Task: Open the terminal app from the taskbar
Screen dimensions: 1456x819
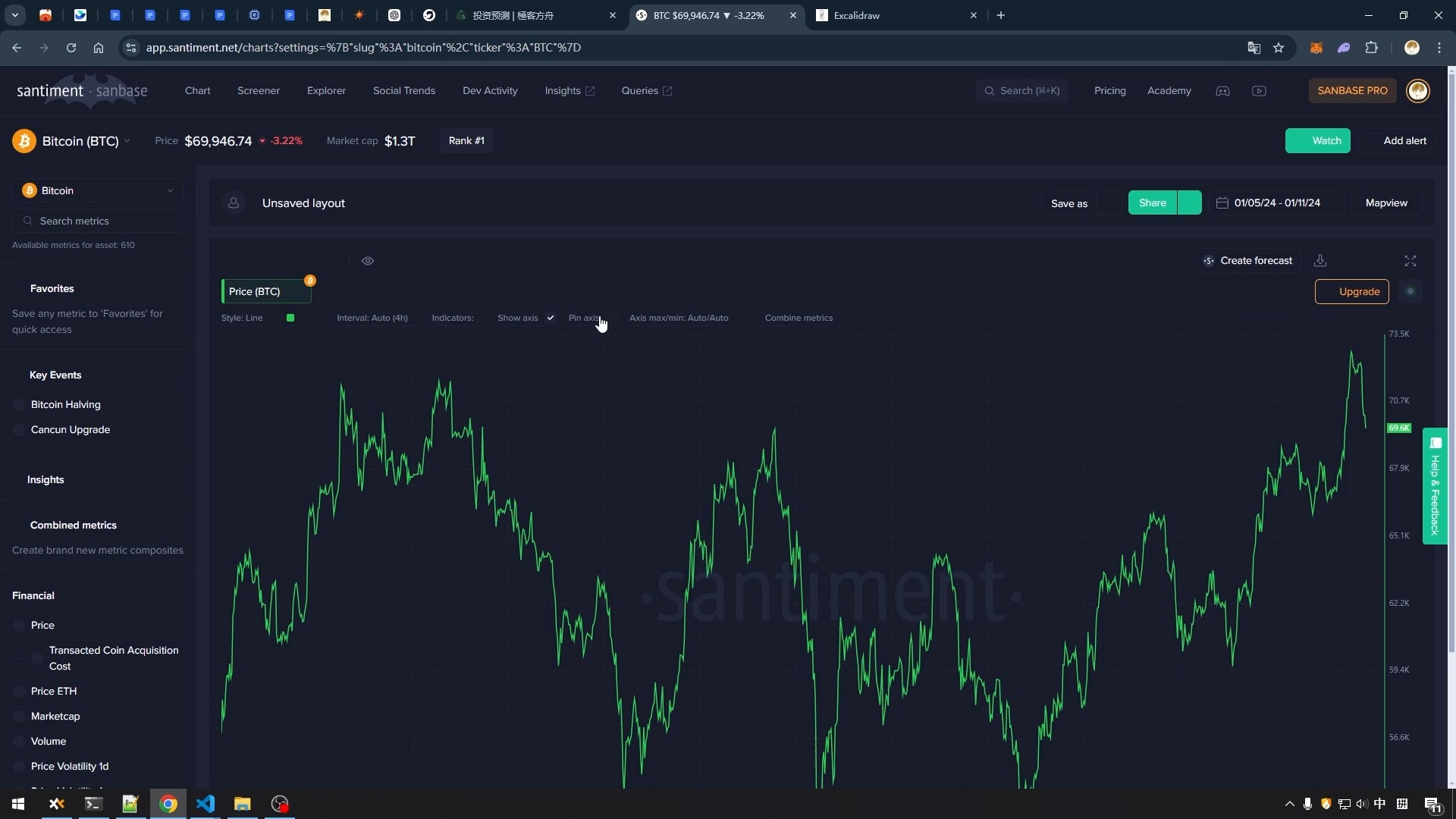Action: (x=93, y=804)
